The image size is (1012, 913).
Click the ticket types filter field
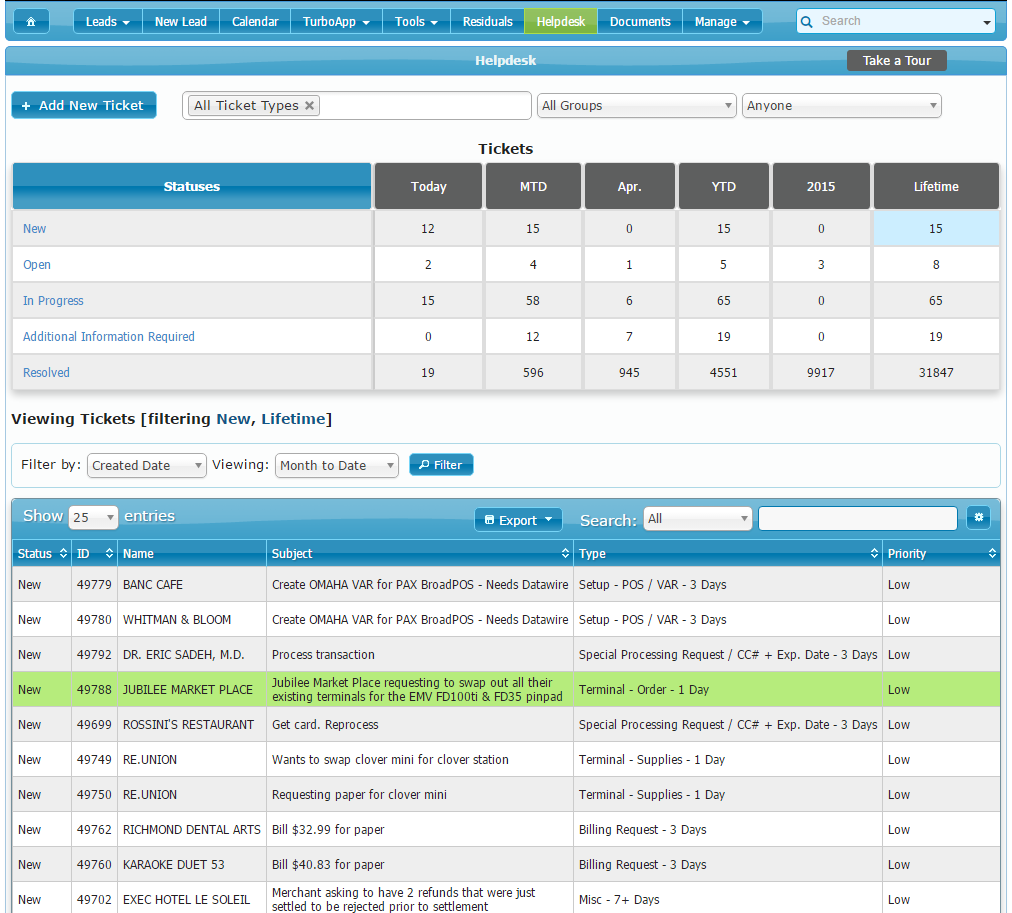point(357,105)
